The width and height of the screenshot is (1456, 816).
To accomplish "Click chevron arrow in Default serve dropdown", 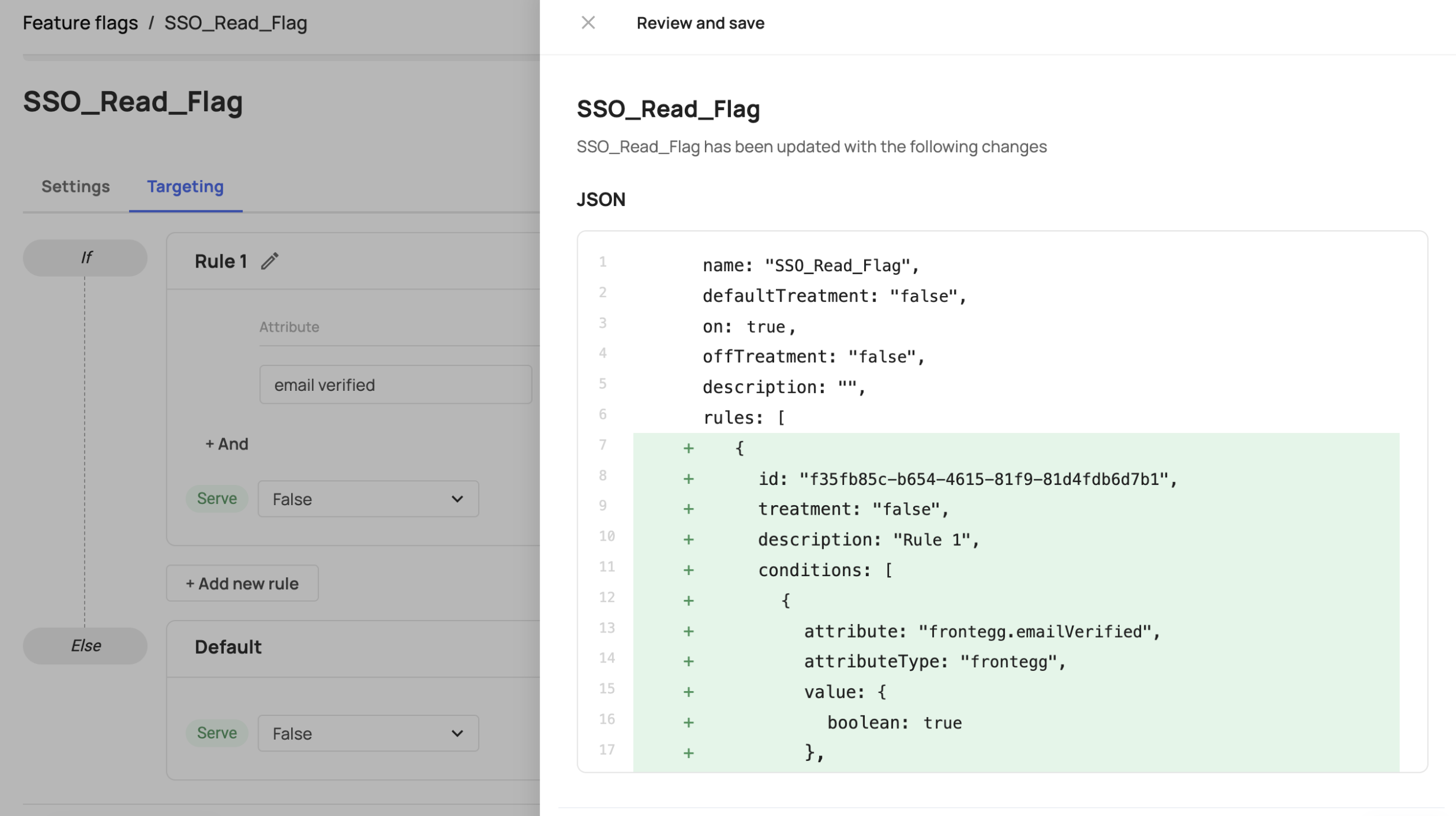I will coord(457,733).
